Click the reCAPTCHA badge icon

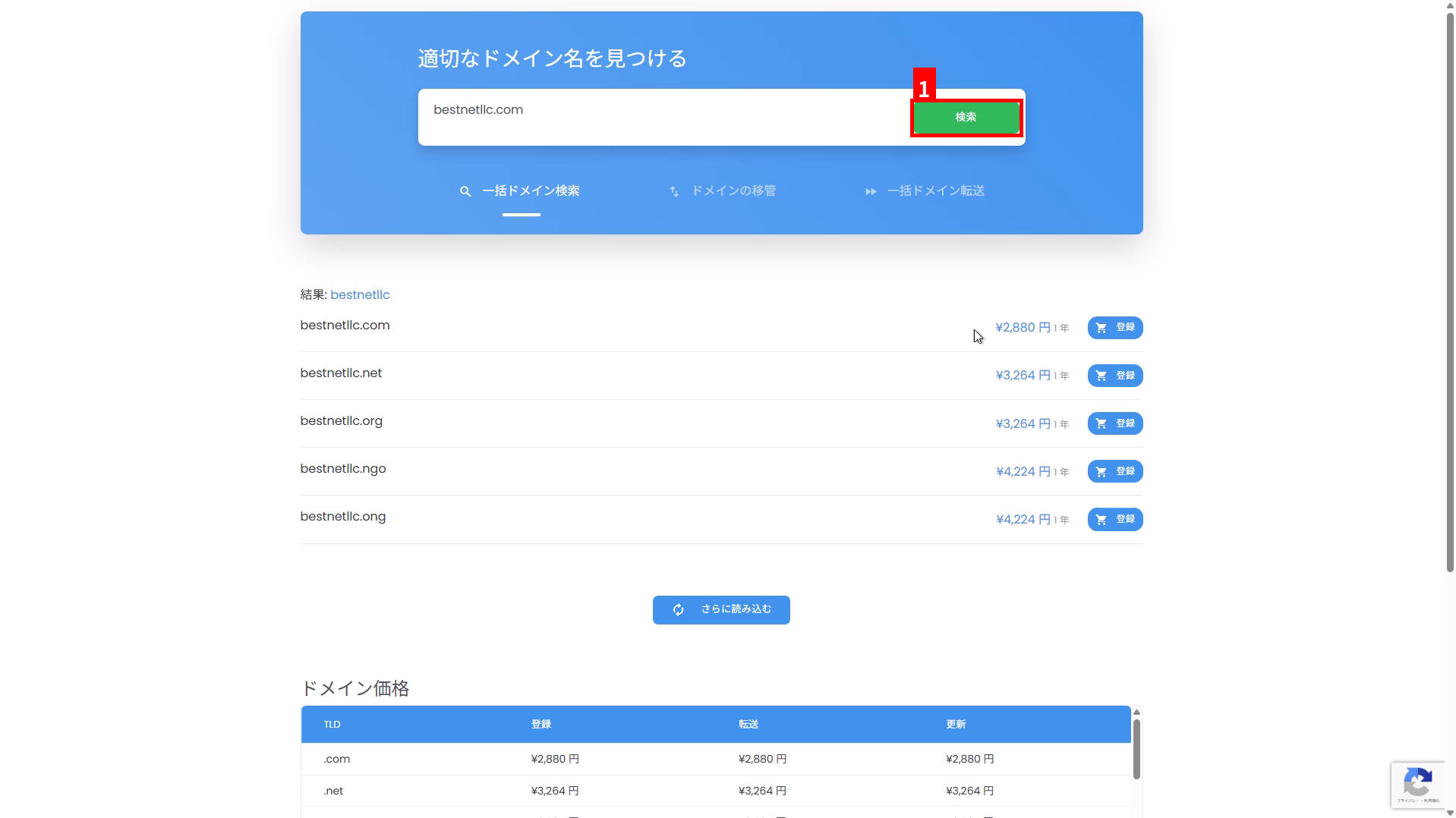coord(1417,782)
